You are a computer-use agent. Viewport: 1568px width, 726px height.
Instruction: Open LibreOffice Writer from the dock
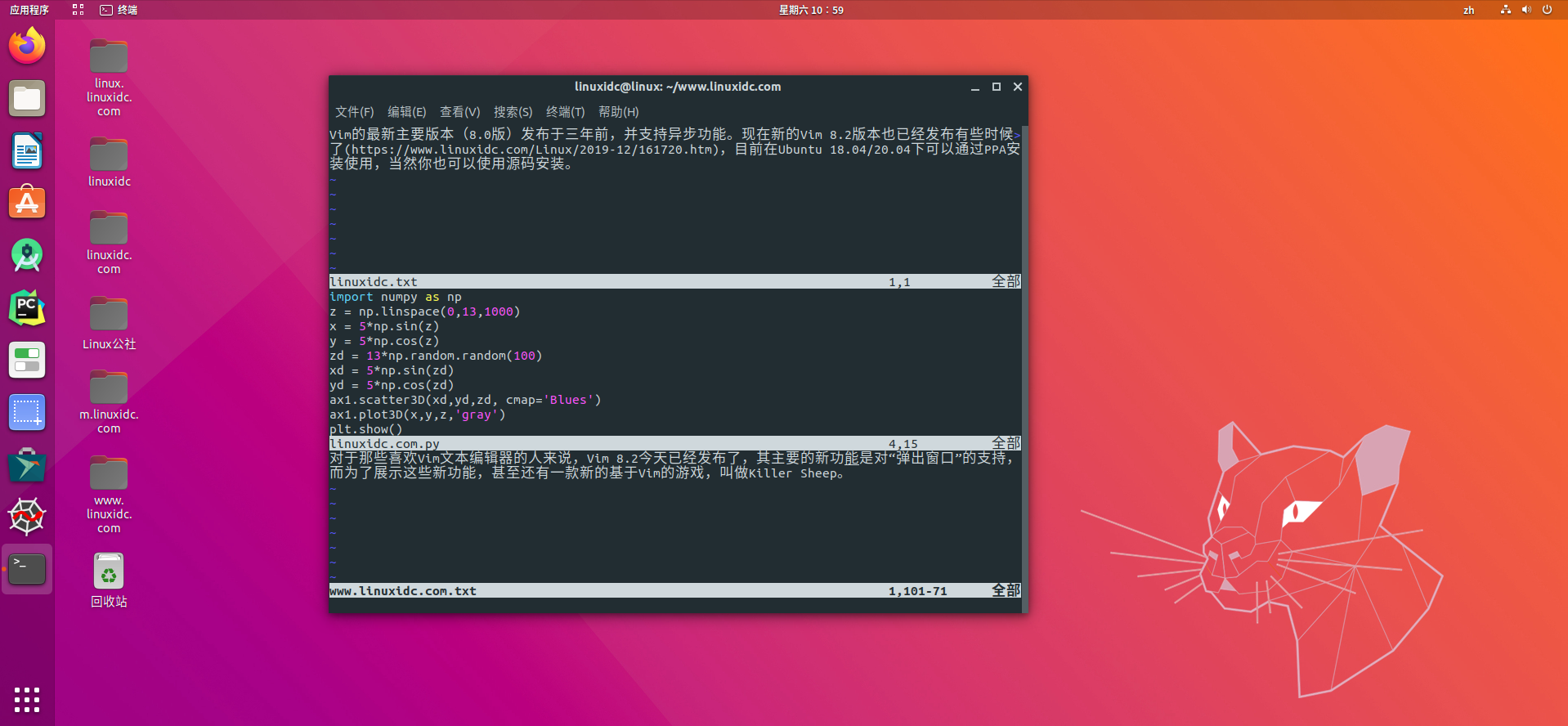(x=27, y=151)
